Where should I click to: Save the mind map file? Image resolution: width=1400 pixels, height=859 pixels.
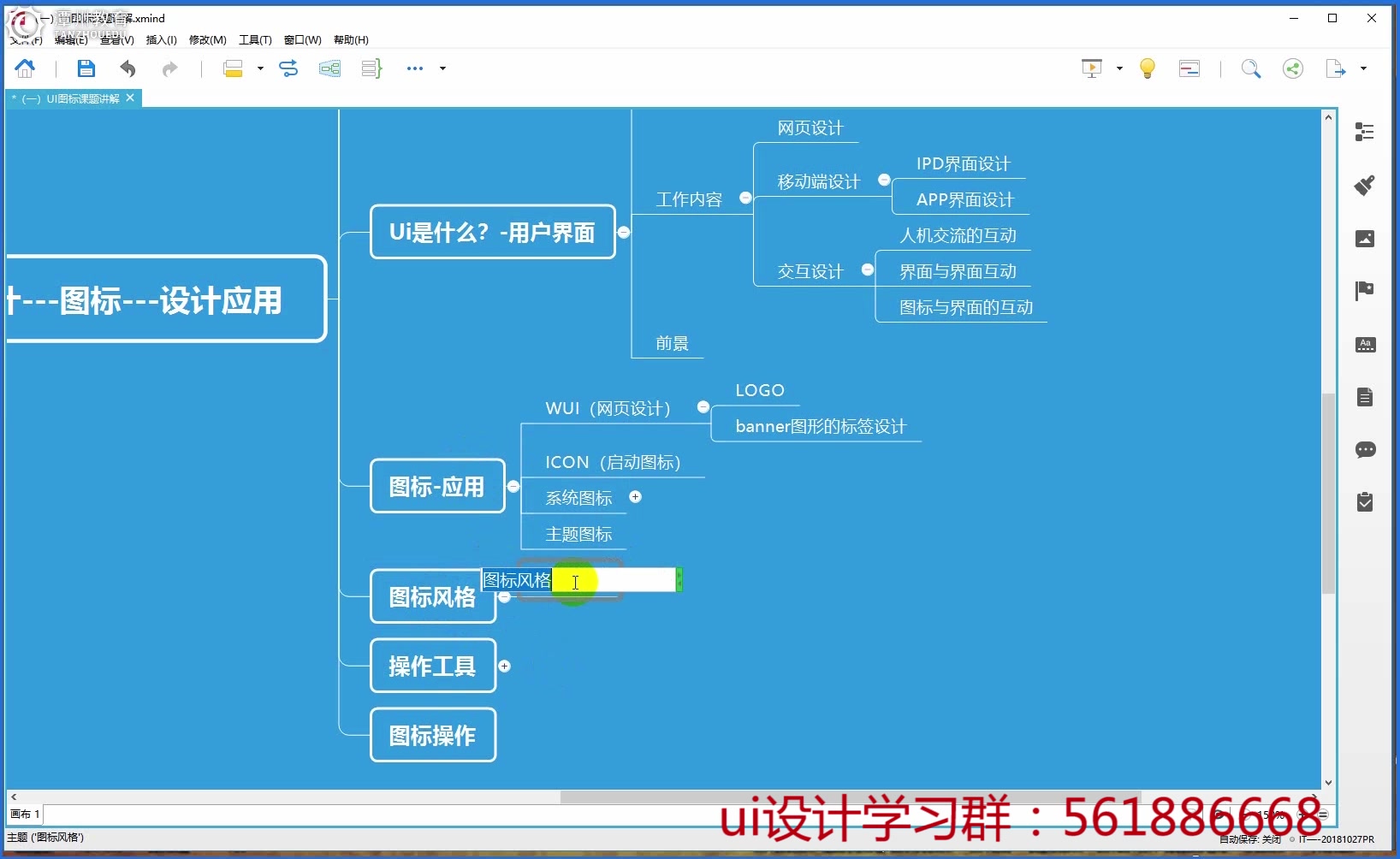coord(86,68)
